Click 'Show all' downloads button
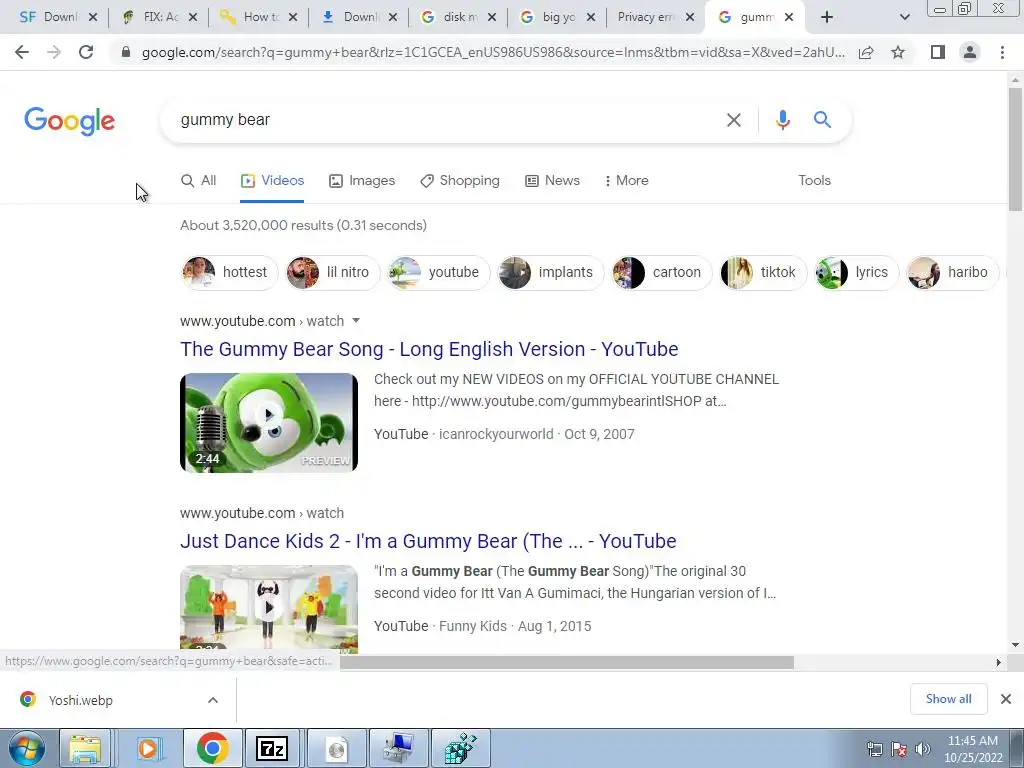This screenshot has width=1024, height=768. [x=948, y=699]
